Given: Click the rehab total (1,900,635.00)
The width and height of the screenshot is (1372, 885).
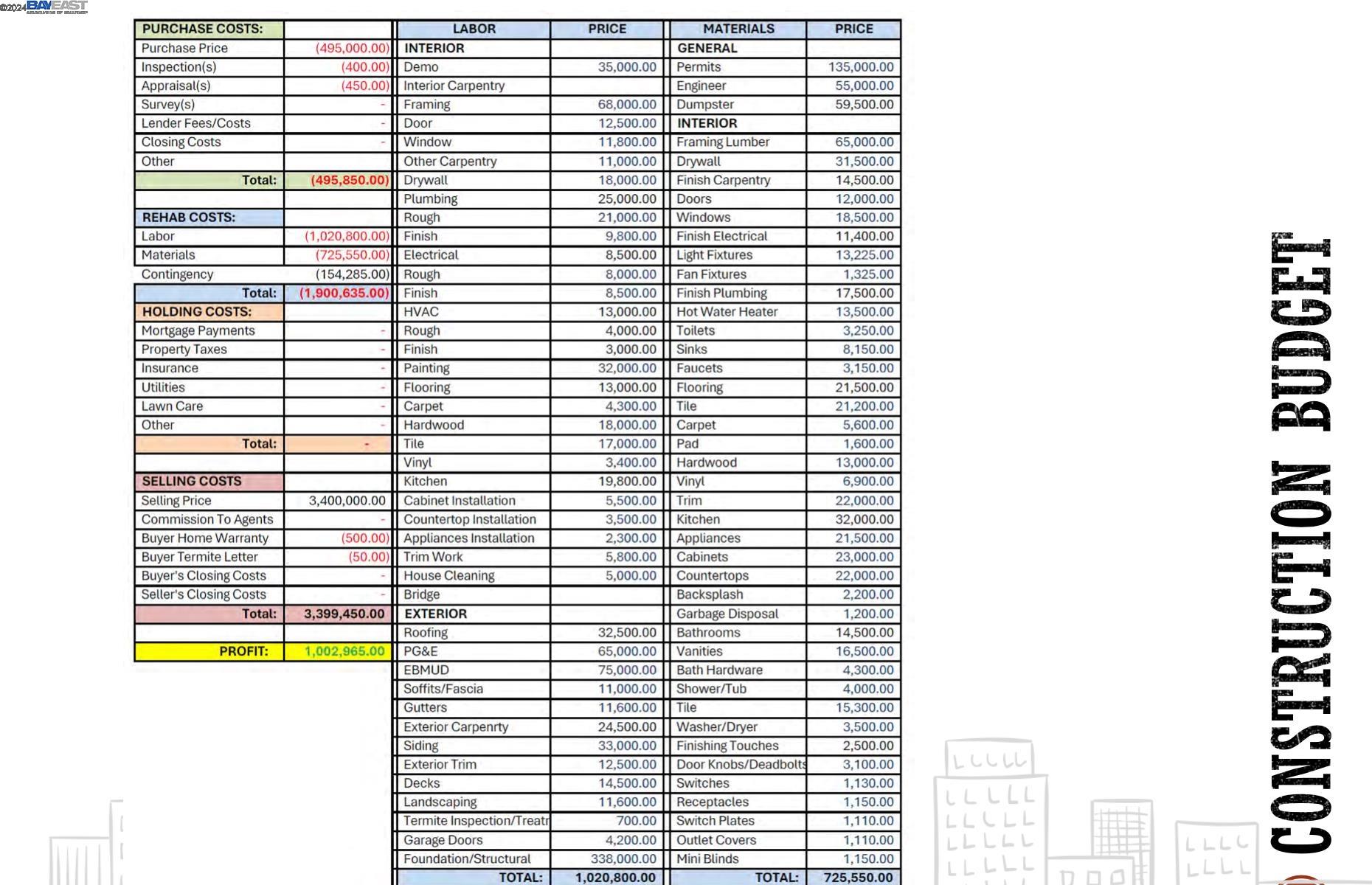Looking at the screenshot, I should 344,293.
